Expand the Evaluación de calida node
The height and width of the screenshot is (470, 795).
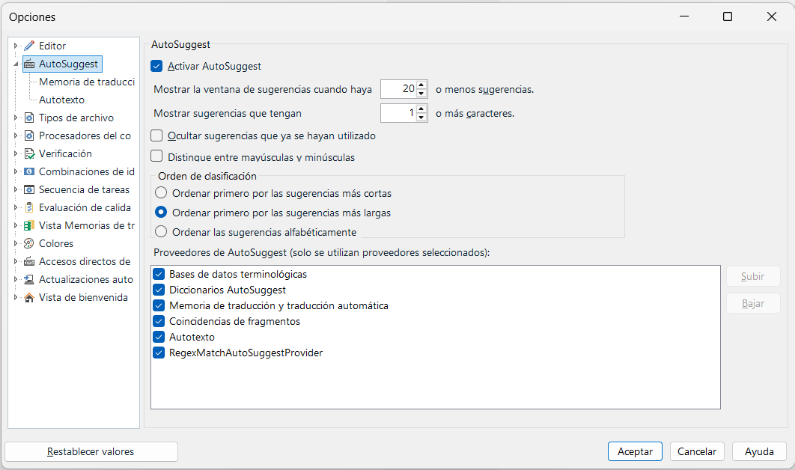(15, 207)
